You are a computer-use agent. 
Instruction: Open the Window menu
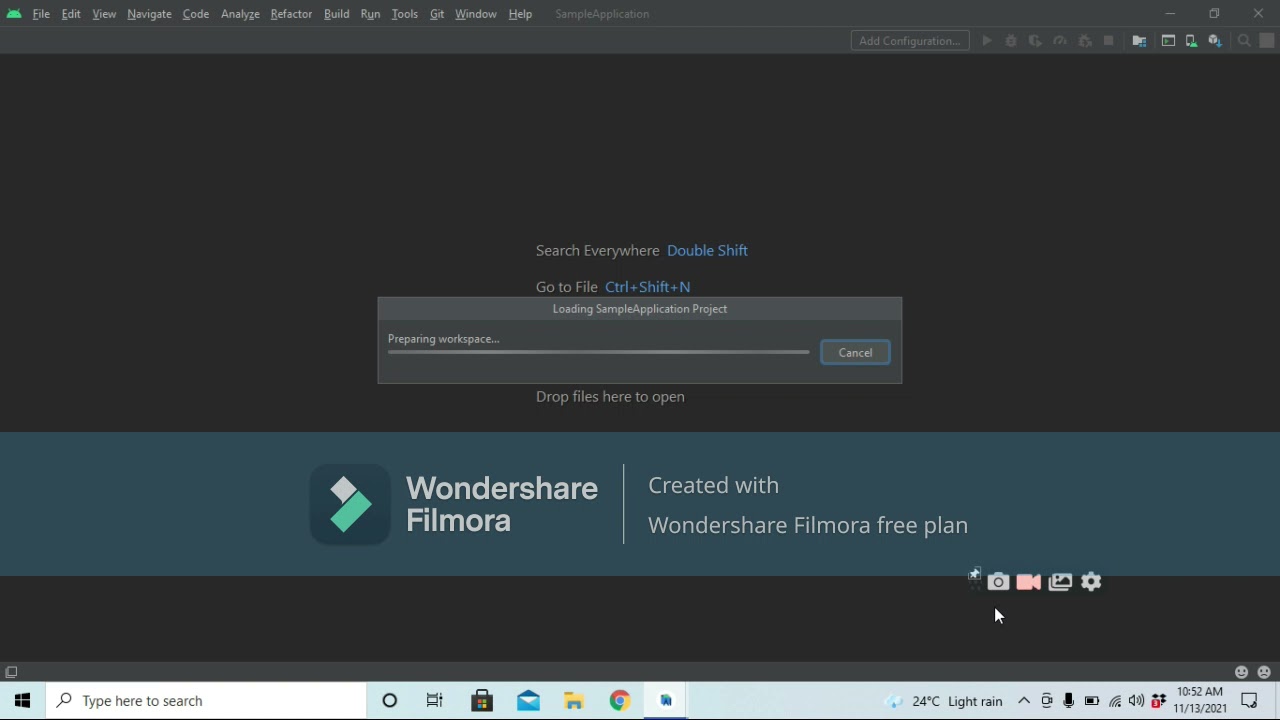click(x=475, y=14)
